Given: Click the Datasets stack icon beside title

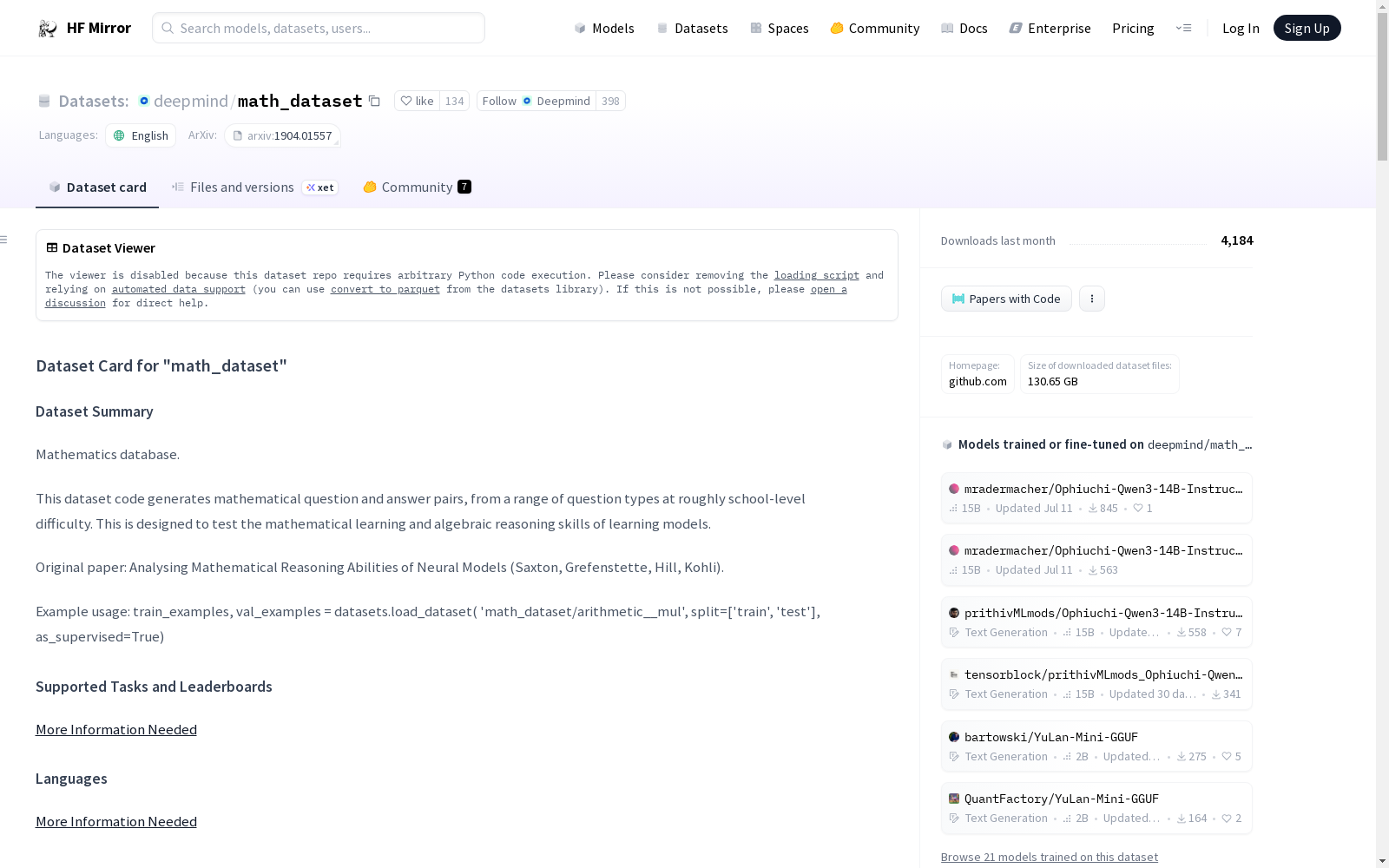Looking at the screenshot, I should [44, 102].
